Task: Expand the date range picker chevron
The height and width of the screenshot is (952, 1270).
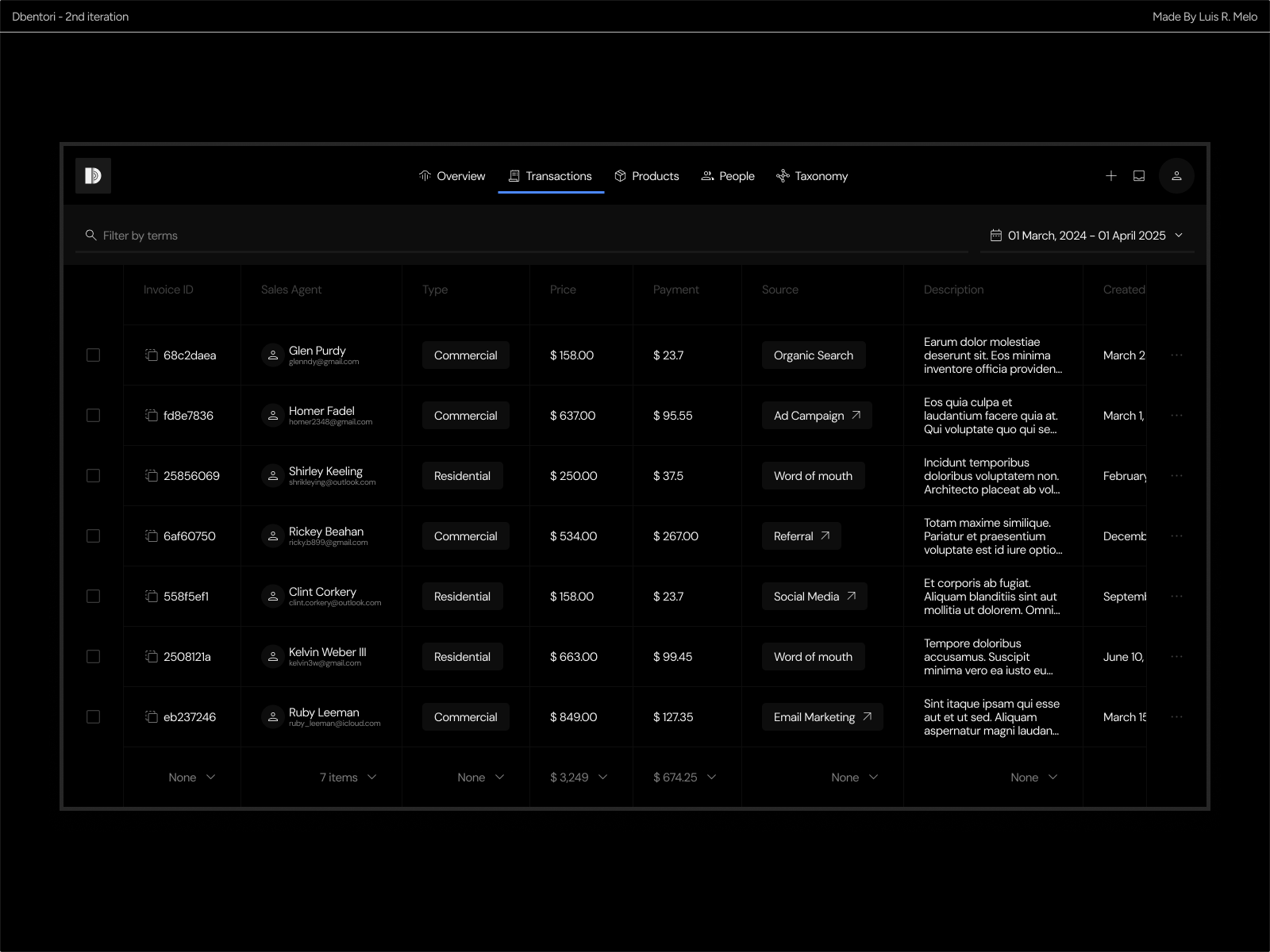Action: pyautogui.click(x=1180, y=235)
